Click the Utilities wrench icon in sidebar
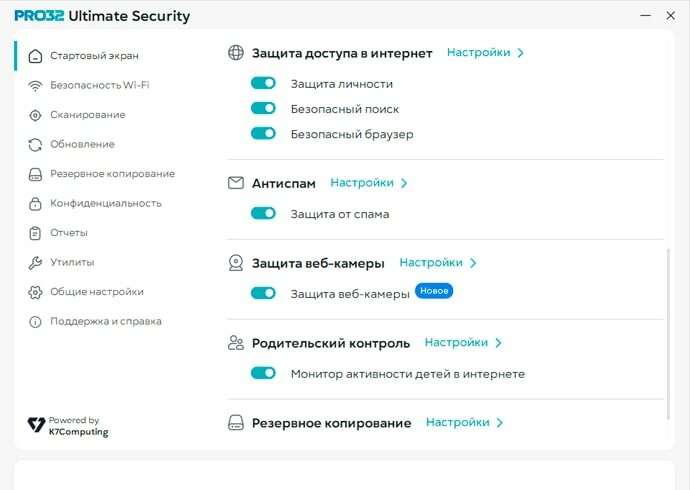 pos(36,262)
